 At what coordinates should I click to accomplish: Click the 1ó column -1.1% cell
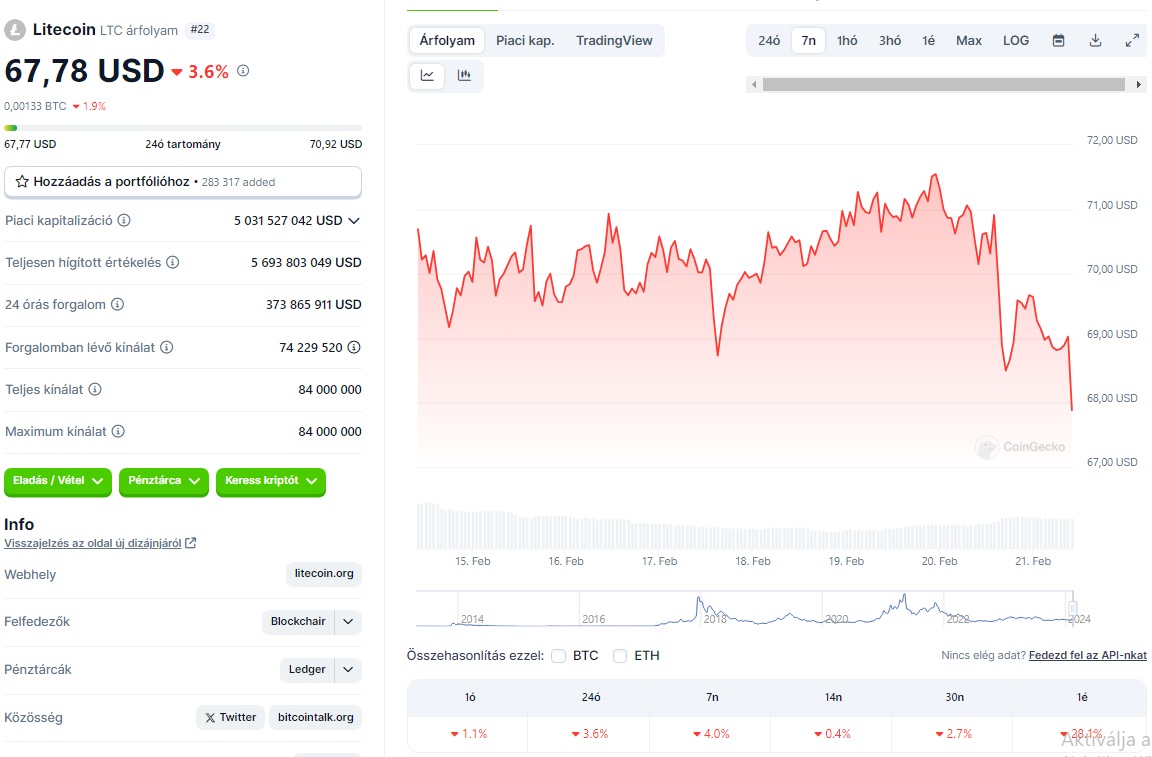pyautogui.click(x=469, y=733)
